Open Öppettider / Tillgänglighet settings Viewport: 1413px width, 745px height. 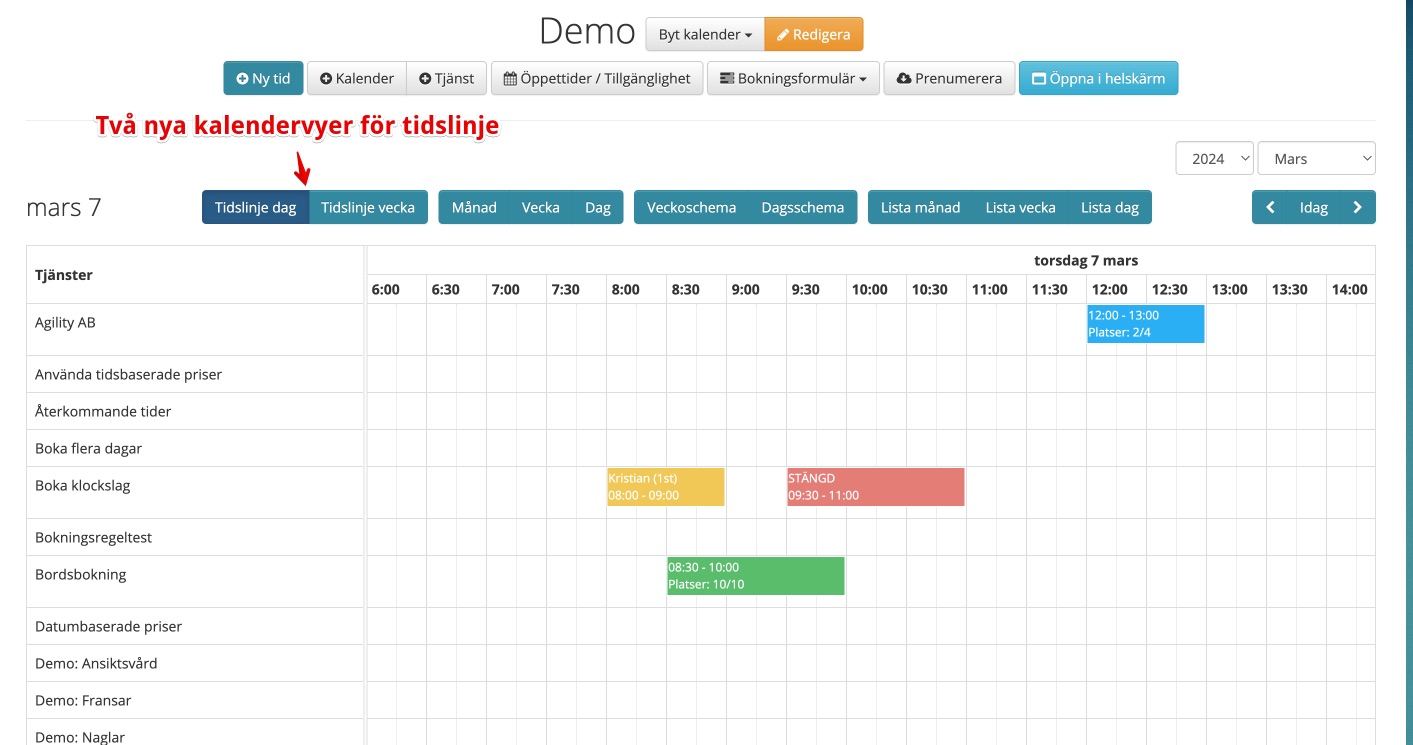tap(597, 78)
